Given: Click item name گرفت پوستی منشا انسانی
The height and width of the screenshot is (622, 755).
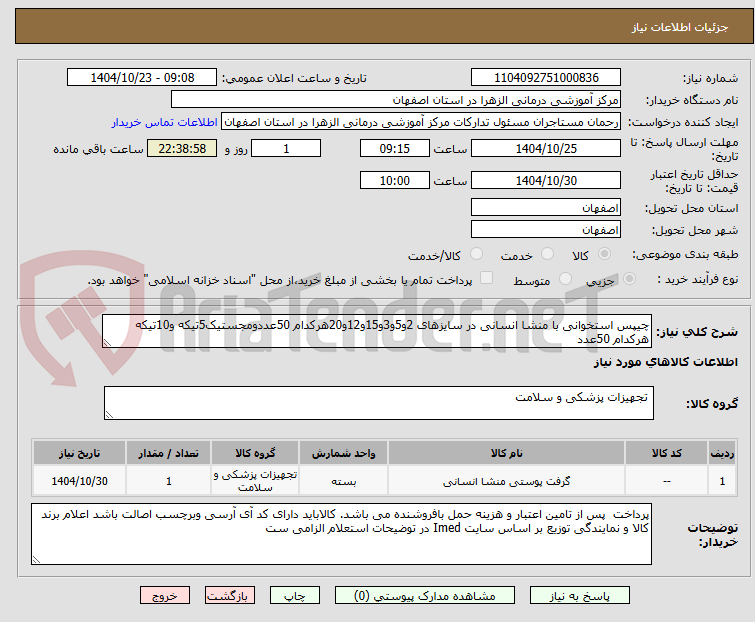Looking at the screenshot, I should tap(507, 481).
